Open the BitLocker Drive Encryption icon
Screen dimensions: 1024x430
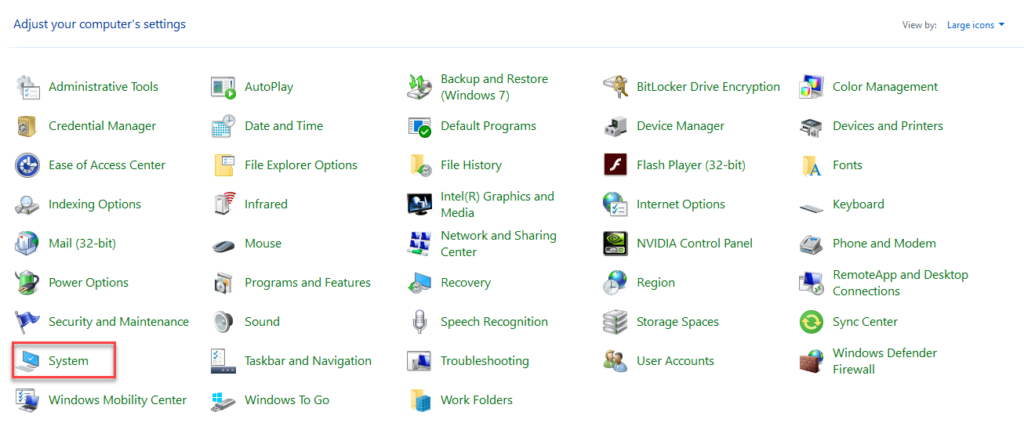click(616, 87)
